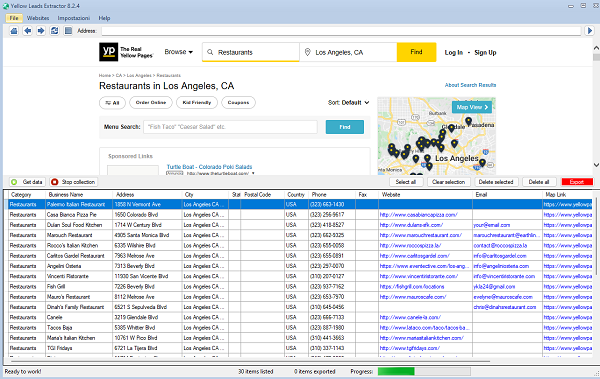Viewport: 600px width, 379px height.
Task: Open the Websites menu
Action: click(x=38, y=18)
